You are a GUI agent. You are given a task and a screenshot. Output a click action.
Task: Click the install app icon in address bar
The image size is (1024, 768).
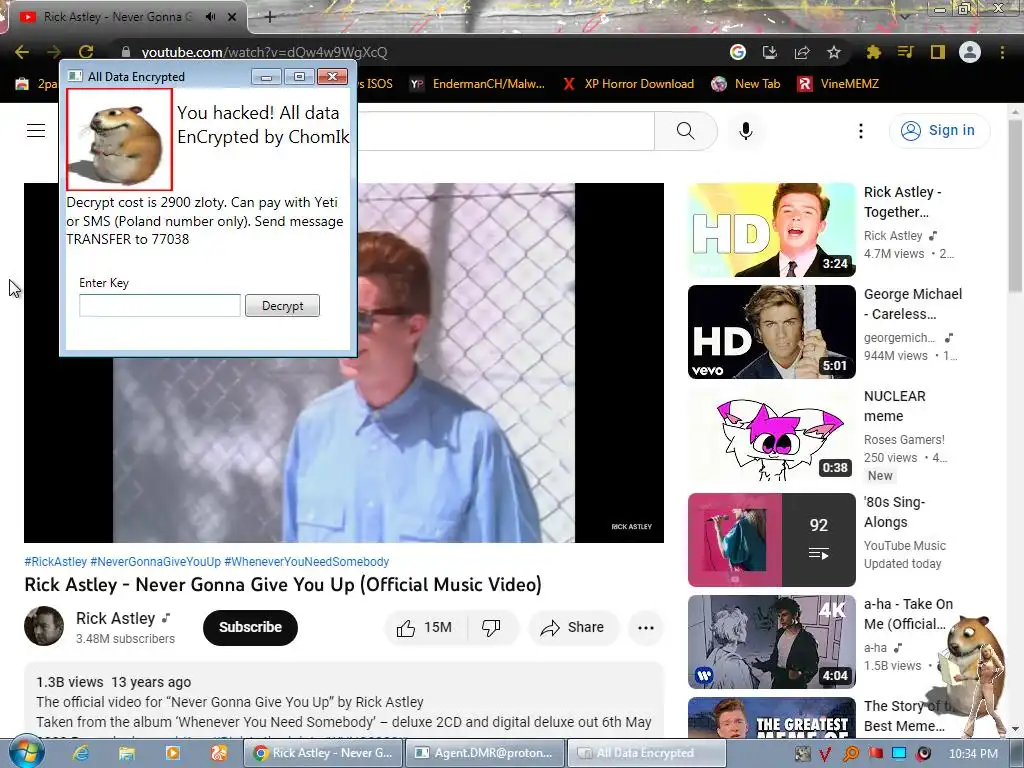[769, 52]
